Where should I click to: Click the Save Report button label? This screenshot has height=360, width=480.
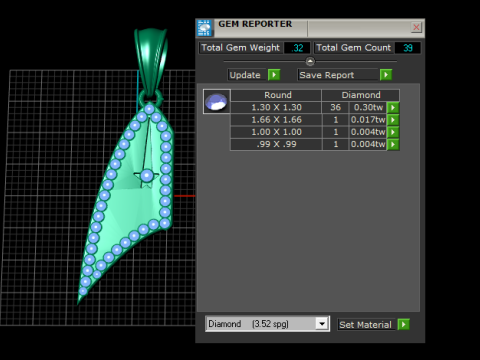click(338, 75)
